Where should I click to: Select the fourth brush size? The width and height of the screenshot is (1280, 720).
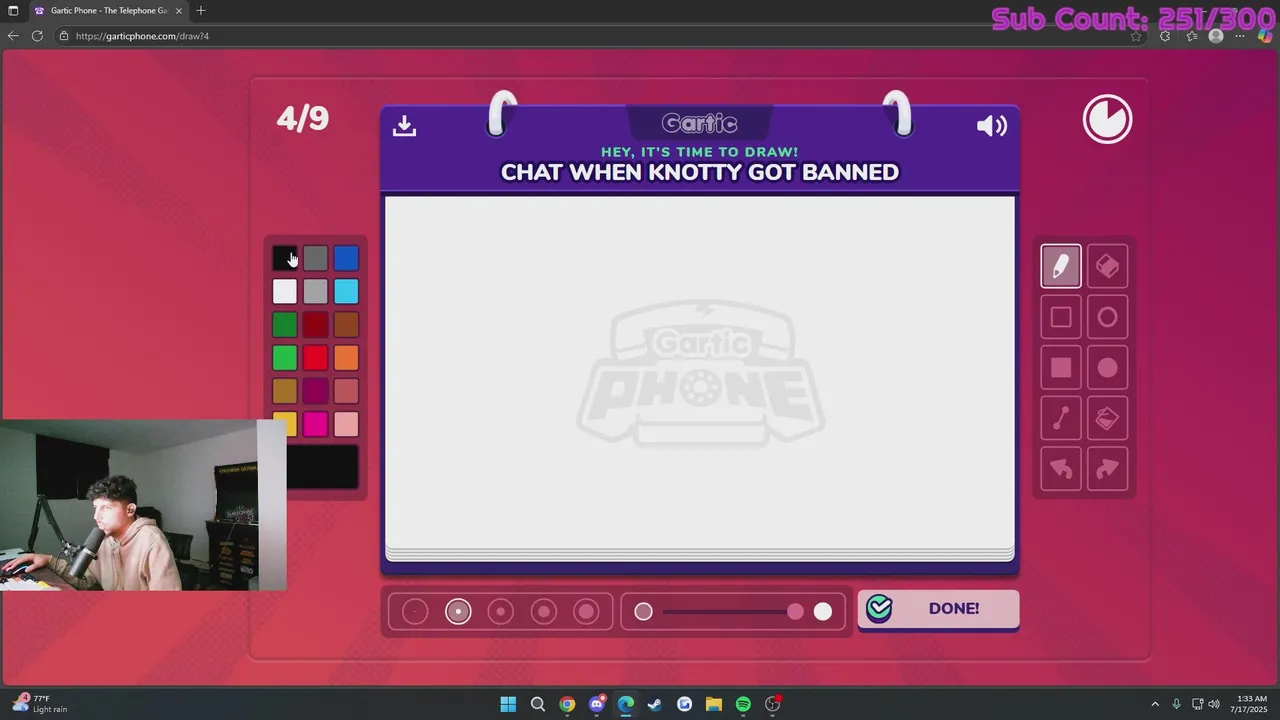pyautogui.click(x=544, y=611)
